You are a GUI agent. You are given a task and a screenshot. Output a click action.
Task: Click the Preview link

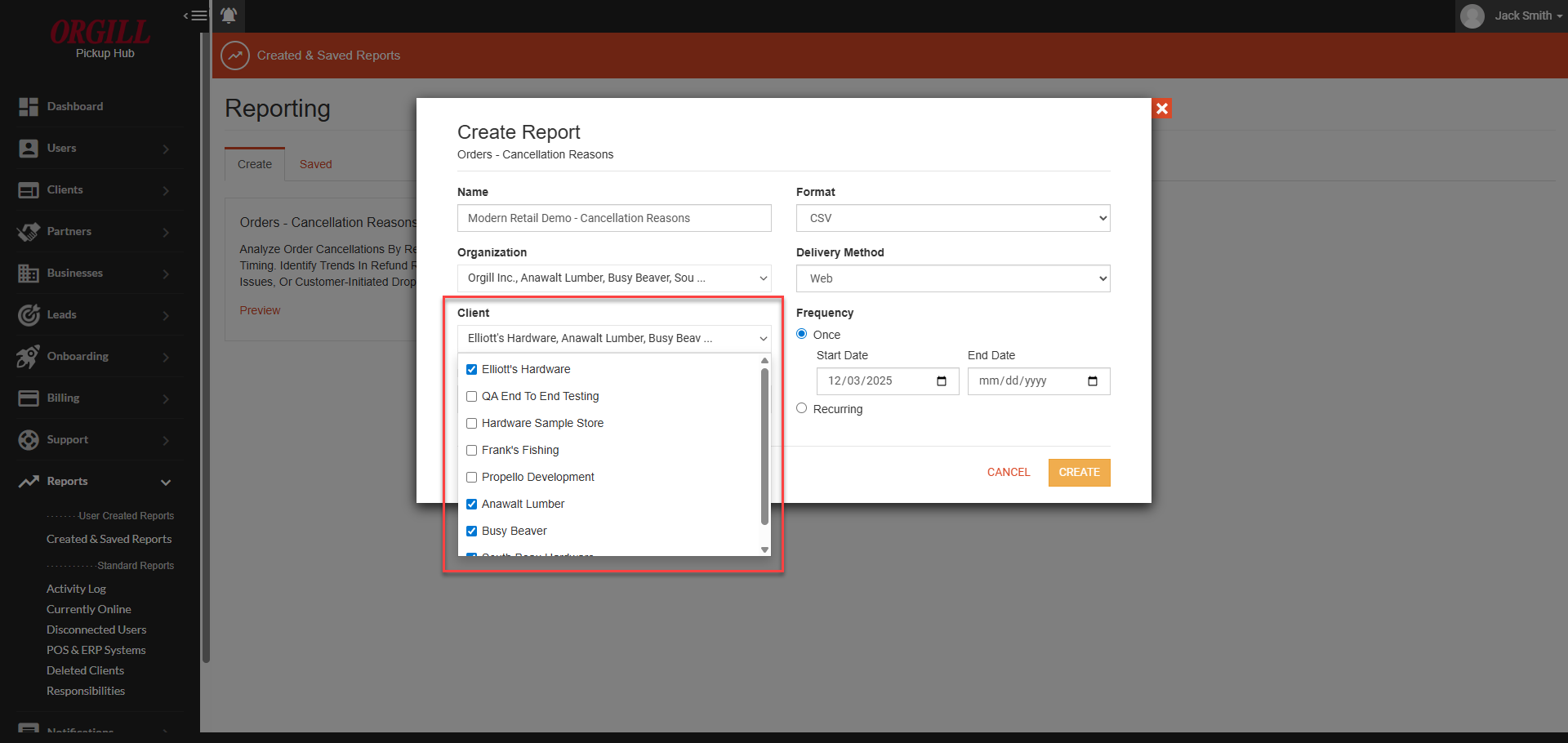point(260,311)
